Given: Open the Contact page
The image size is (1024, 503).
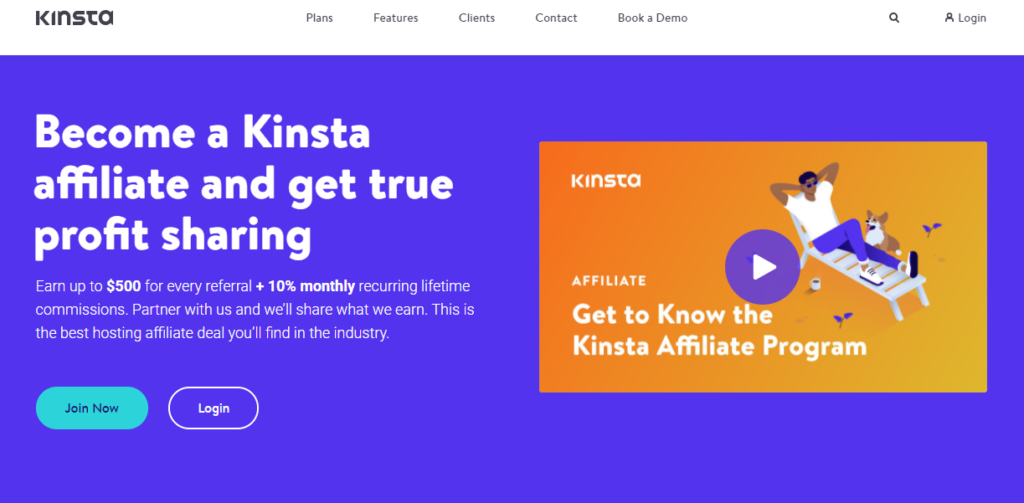Looking at the screenshot, I should [x=556, y=18].
